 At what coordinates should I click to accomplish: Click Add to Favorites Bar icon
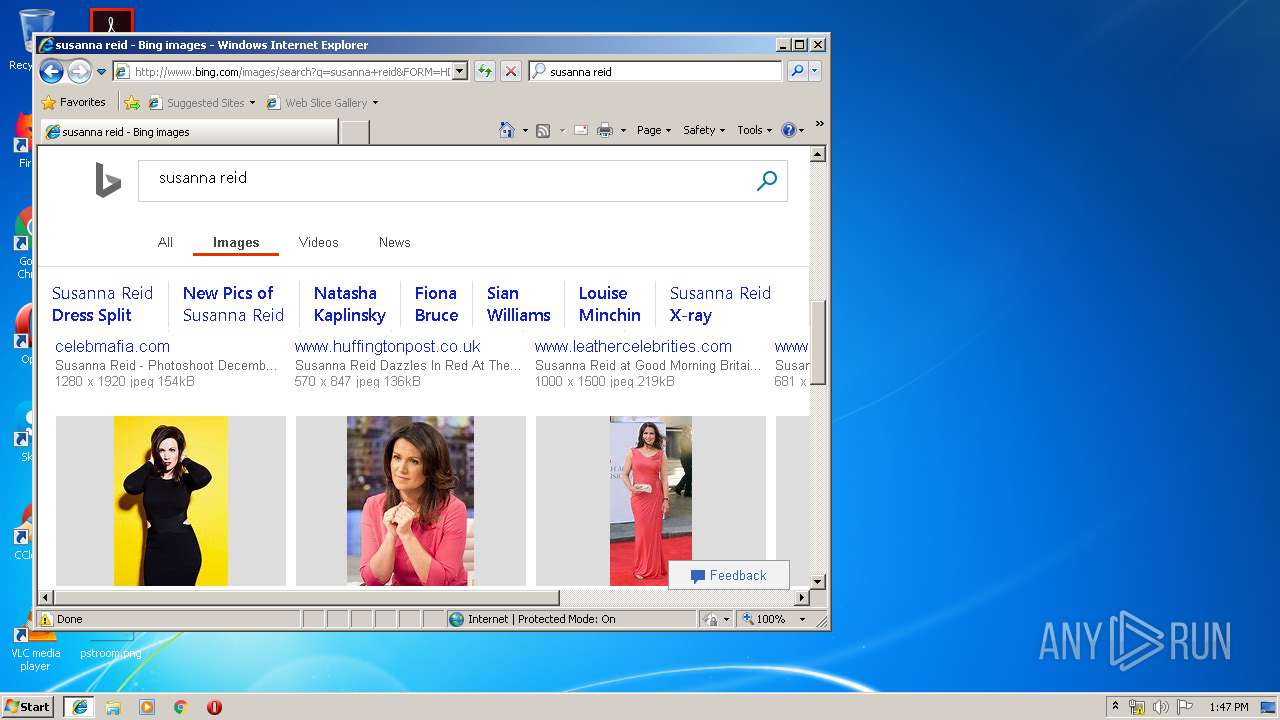[x=131, y=102]
